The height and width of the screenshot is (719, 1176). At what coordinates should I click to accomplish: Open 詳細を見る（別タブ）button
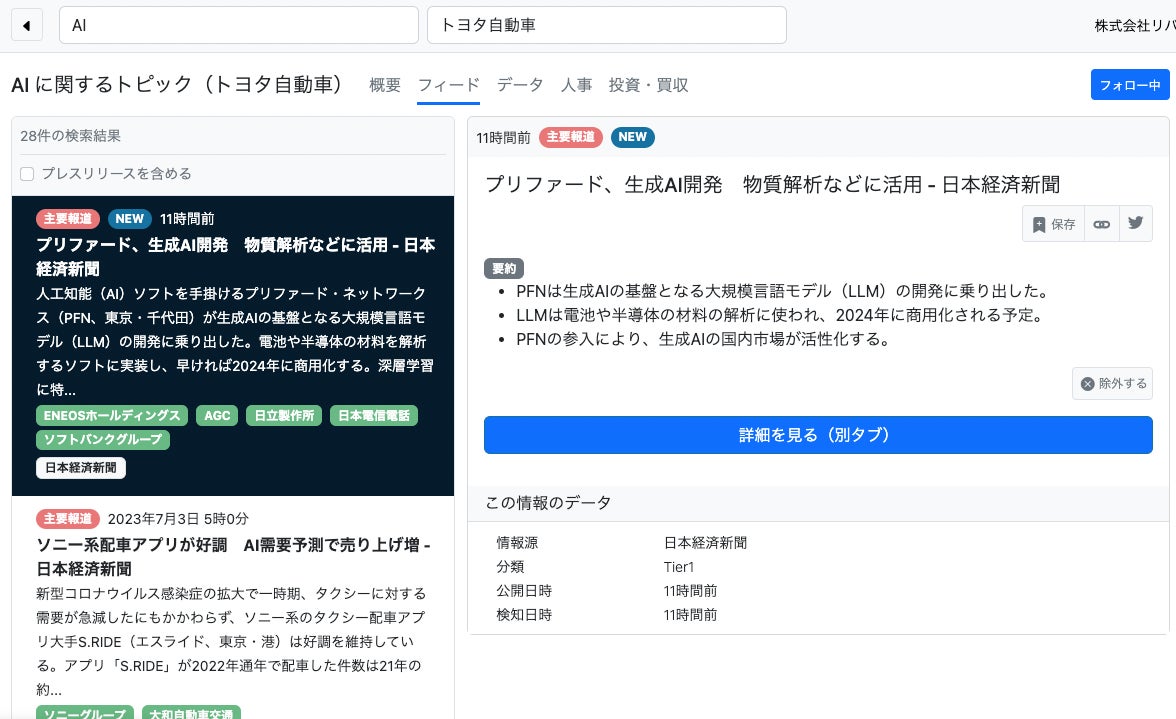click(818, 435)
